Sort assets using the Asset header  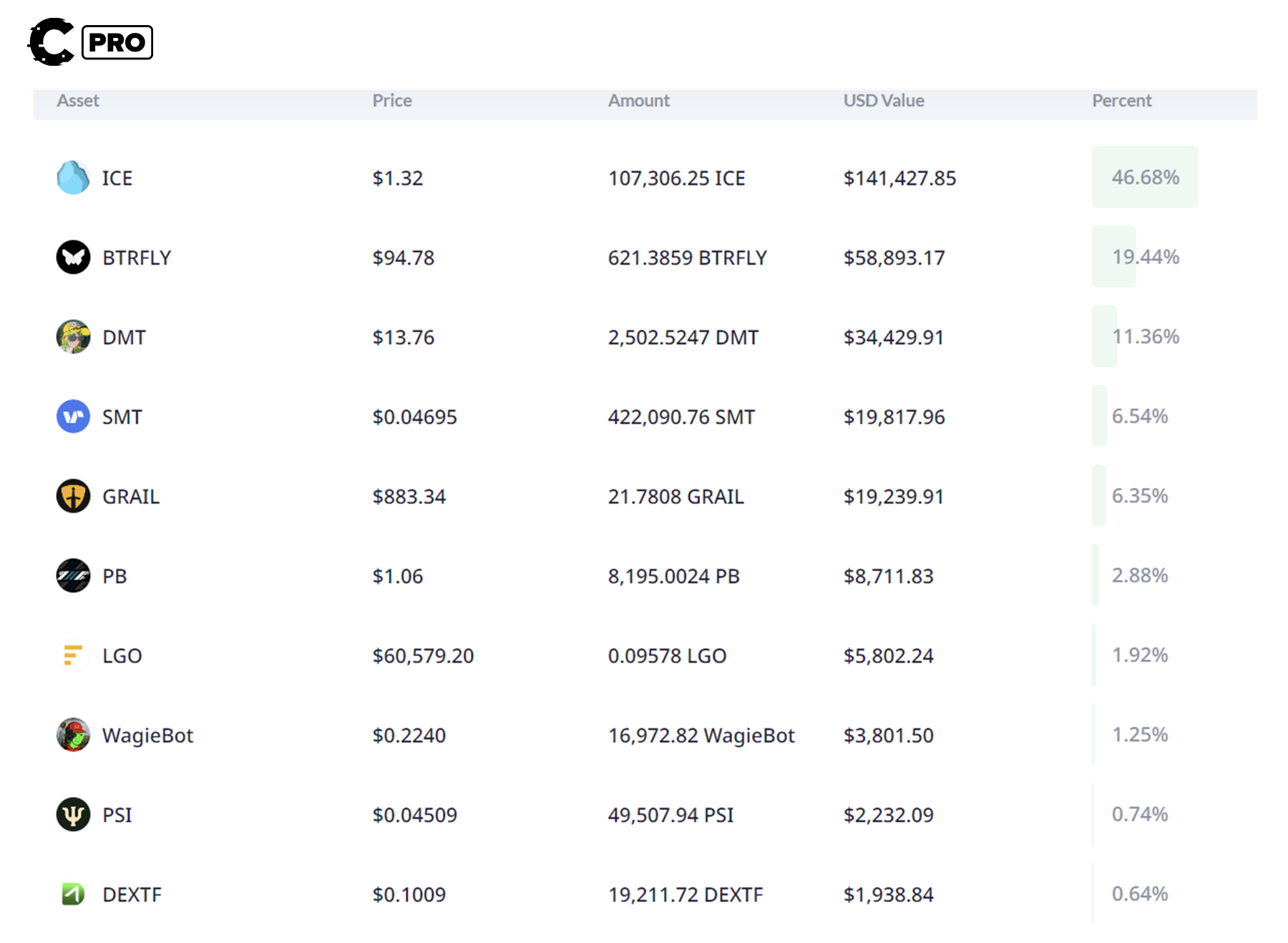77,101
